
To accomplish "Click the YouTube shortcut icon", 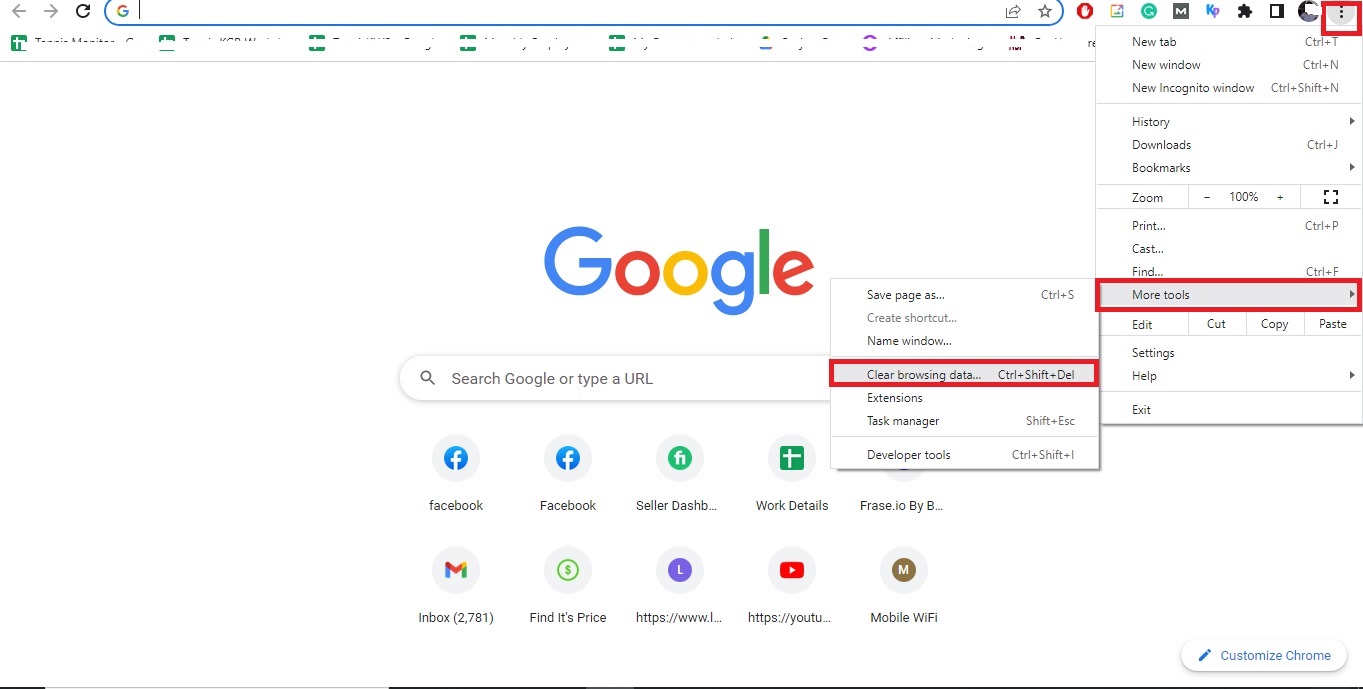I will coord(791,569).
